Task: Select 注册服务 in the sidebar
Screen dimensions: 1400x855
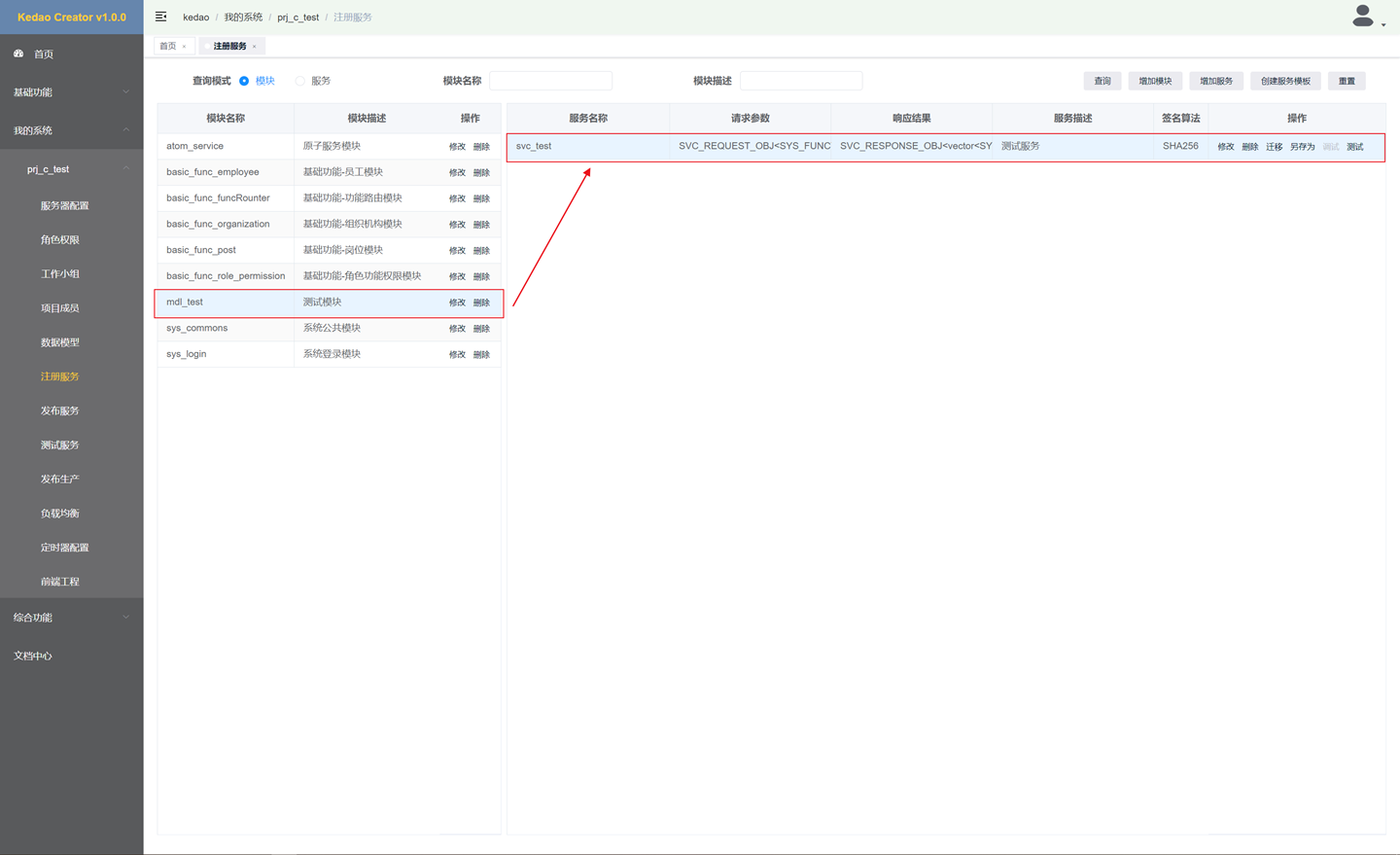Action: tap(60, 376)
